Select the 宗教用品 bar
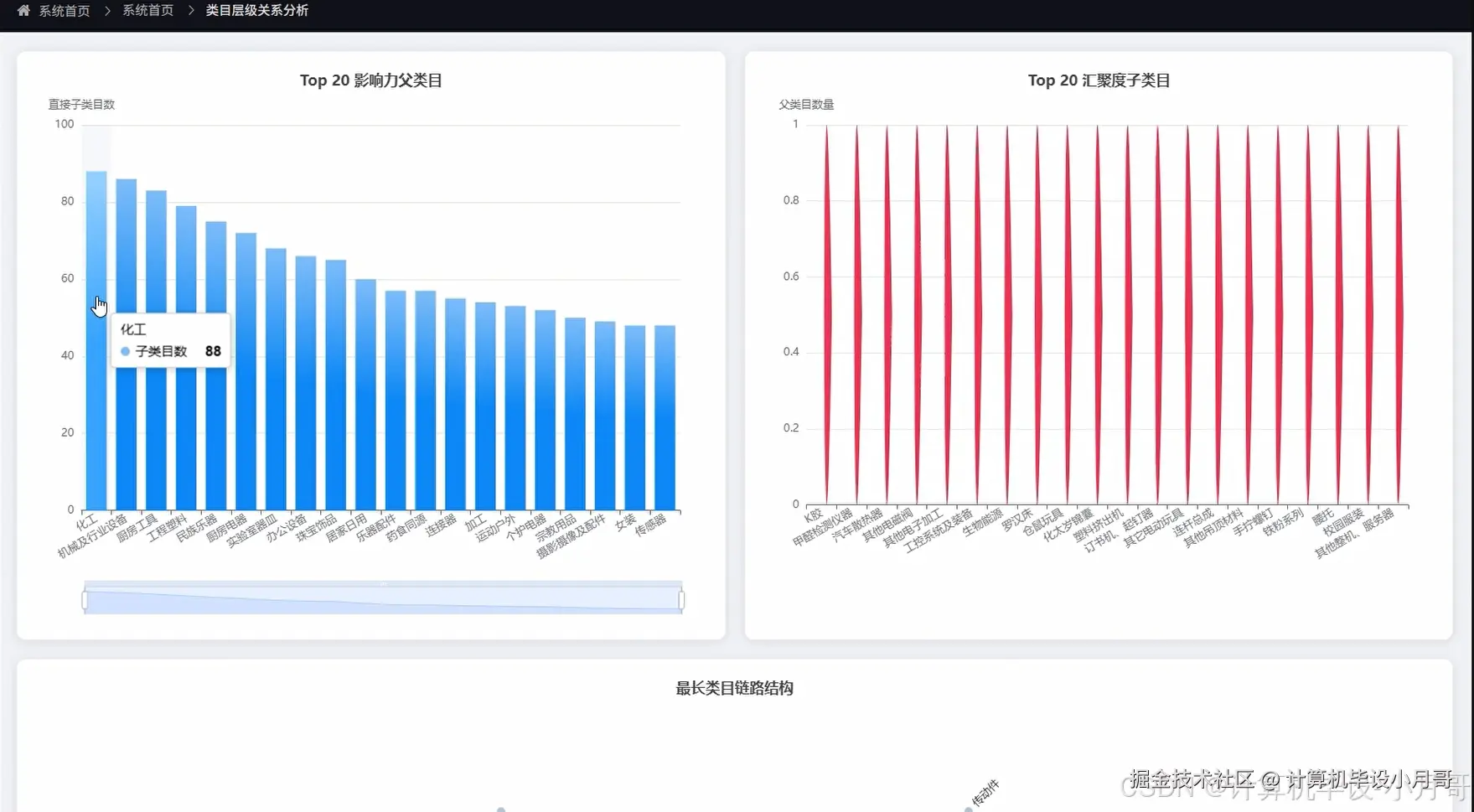The image size is (1474, 812). (x=575, y=414)
